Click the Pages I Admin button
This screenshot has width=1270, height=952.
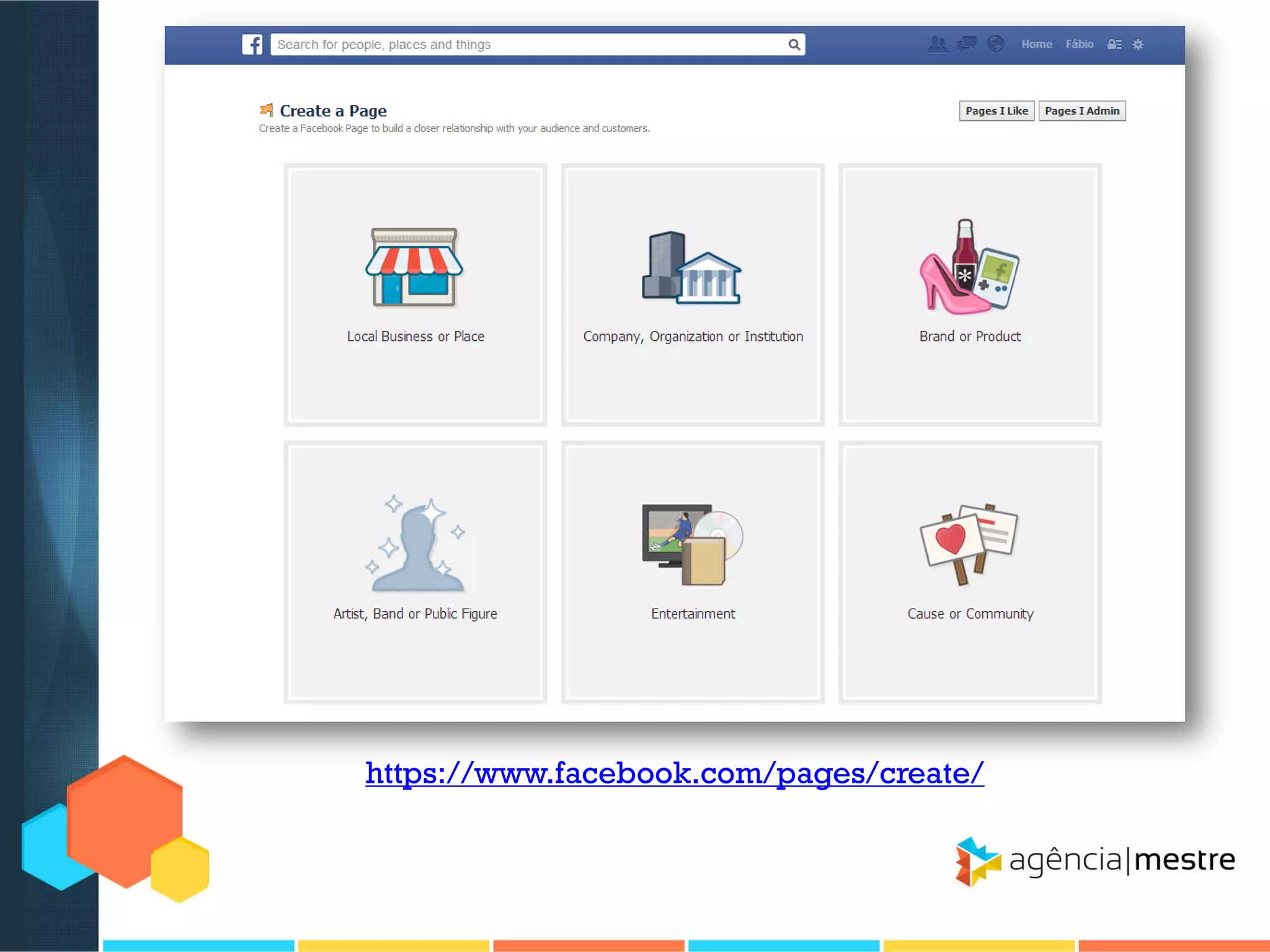coord(1082,111)
